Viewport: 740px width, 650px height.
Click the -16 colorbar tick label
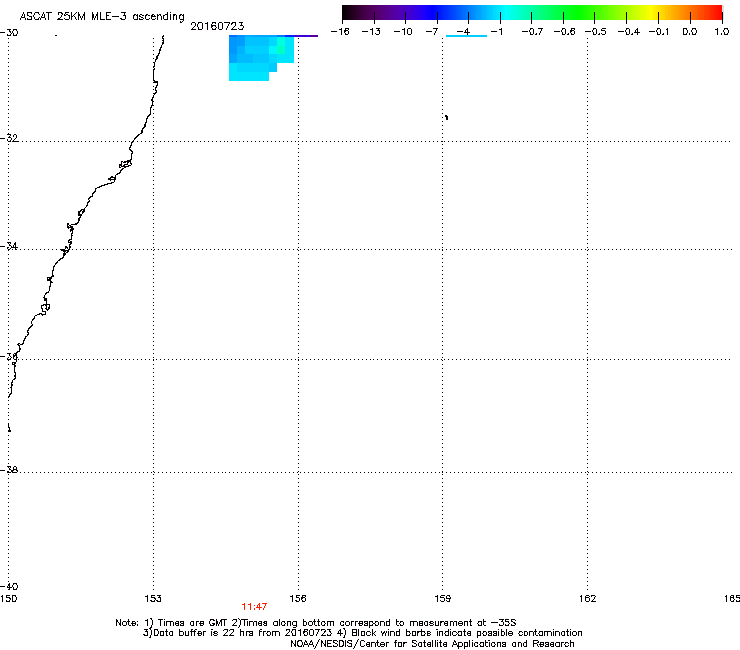pos(340,32)
